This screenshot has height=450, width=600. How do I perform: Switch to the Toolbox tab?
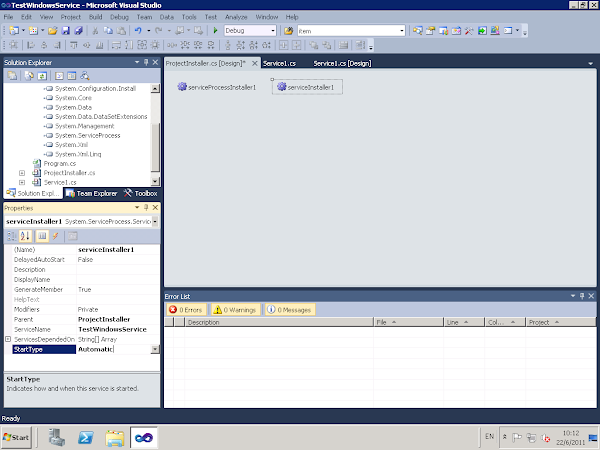pyautogui.click(x=140, y=193)
